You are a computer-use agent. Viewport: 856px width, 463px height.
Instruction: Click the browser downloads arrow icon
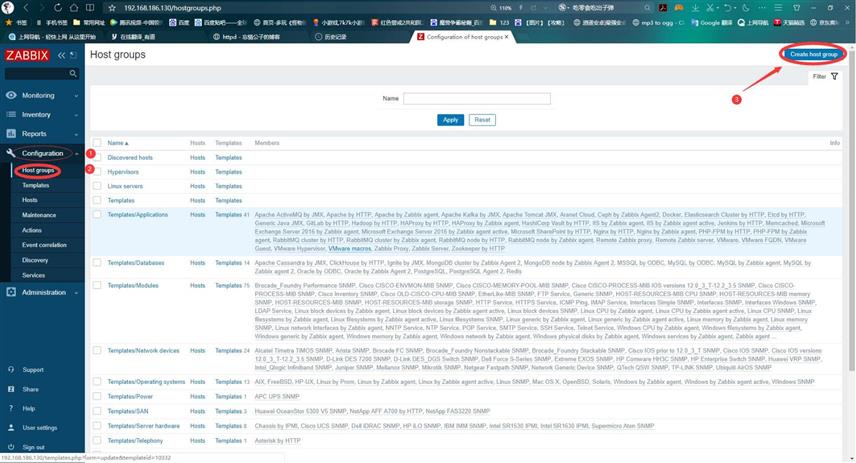point(695,8)
